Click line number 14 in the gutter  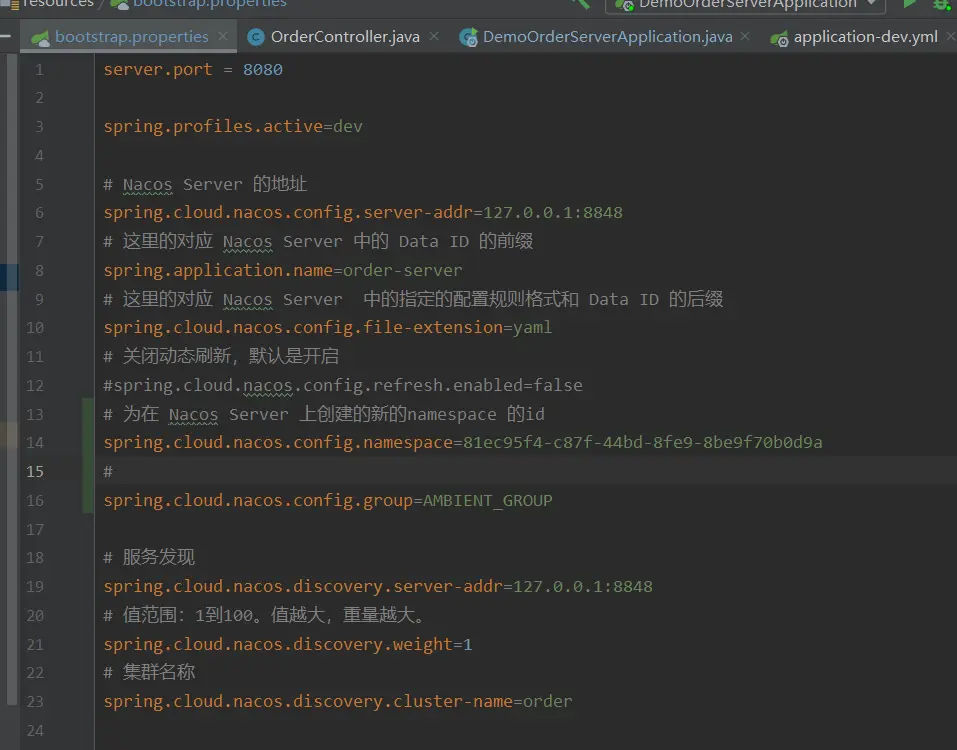click(35, 443)
